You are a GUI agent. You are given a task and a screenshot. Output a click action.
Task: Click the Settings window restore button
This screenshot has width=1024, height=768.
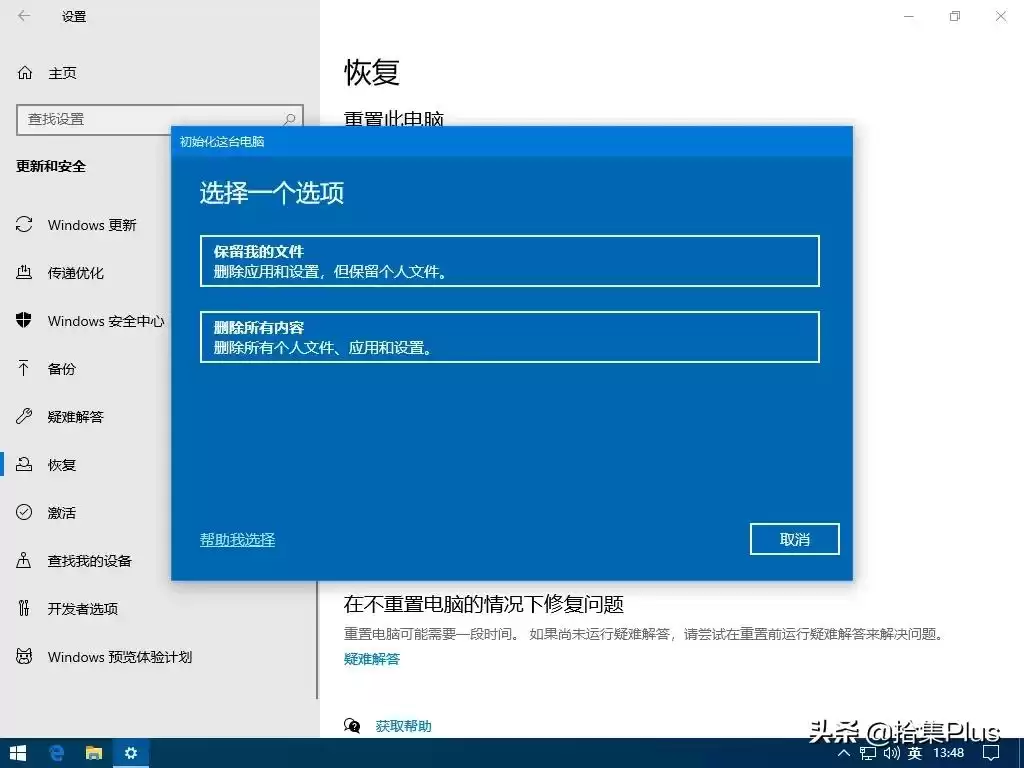[x=955, y=16]
